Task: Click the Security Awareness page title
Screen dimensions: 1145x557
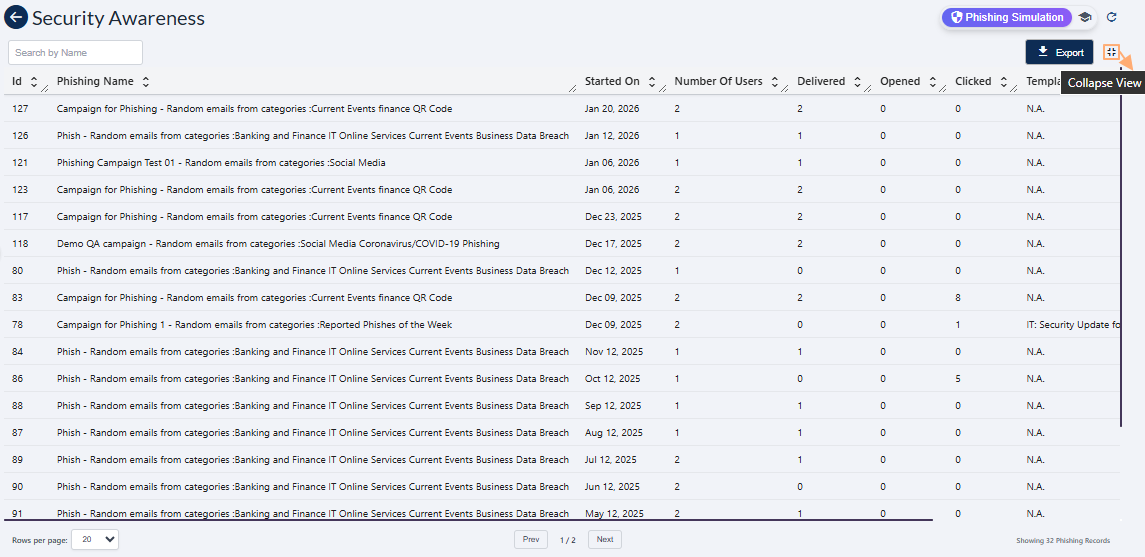Action: (x=118, y=18)
